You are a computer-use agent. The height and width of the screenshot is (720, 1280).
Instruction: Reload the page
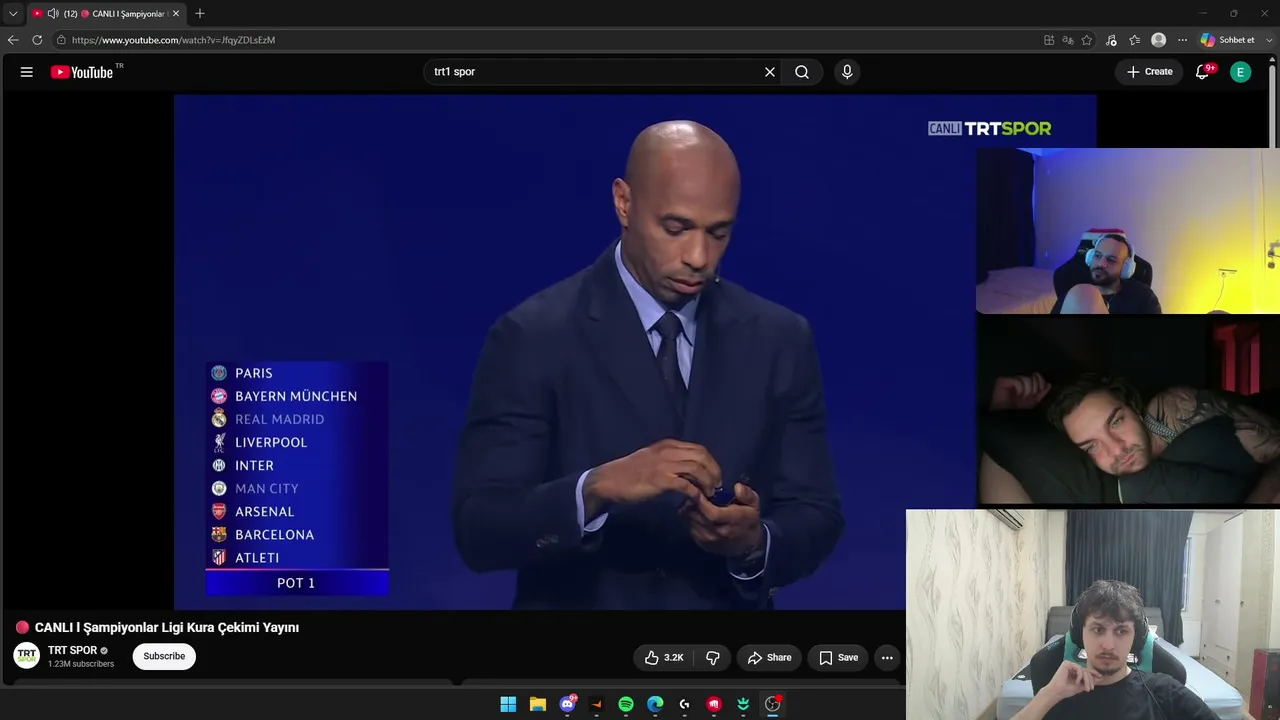(37, 40)
